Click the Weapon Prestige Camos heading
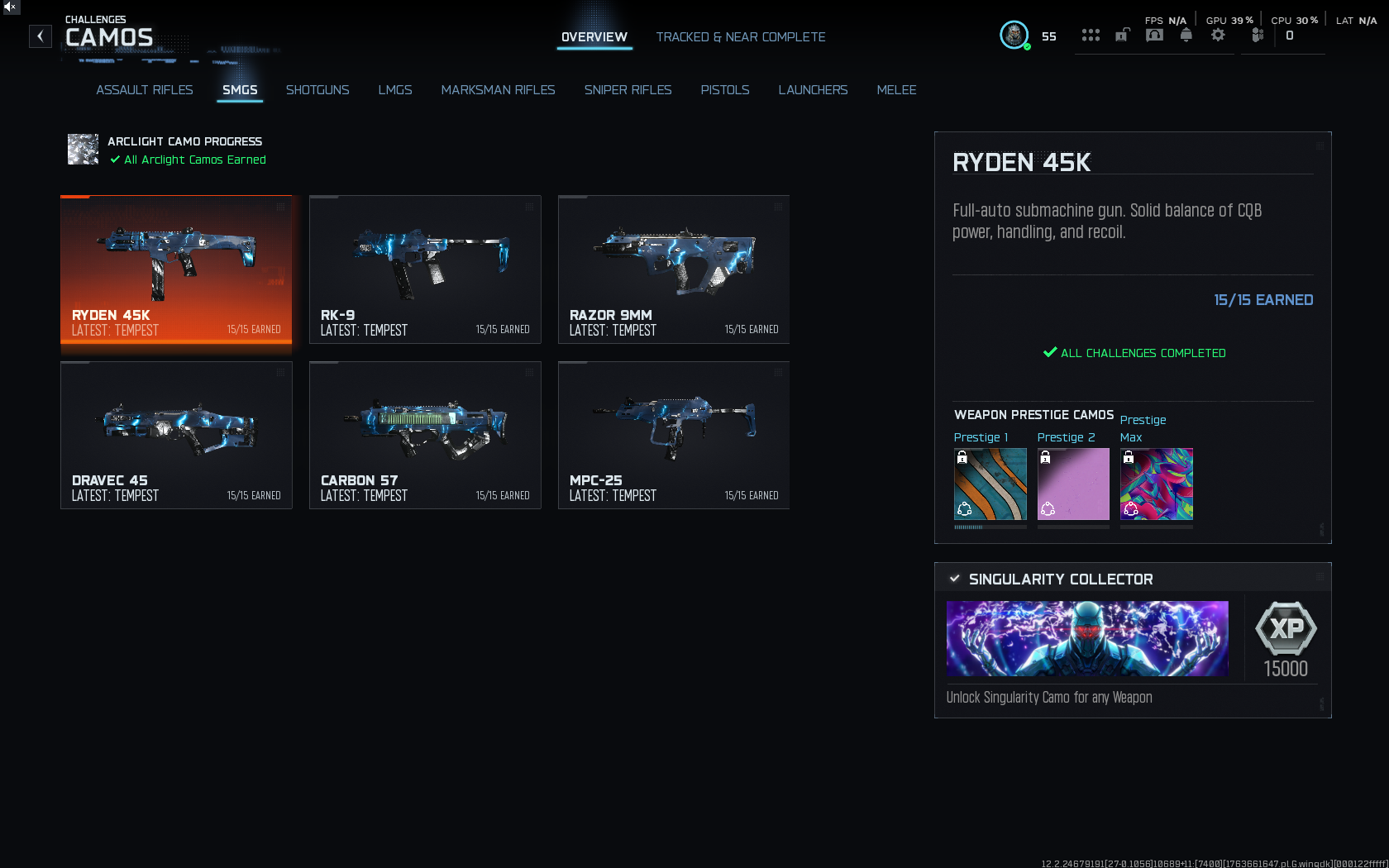 pyautogui.click(x=1034, y=415)
